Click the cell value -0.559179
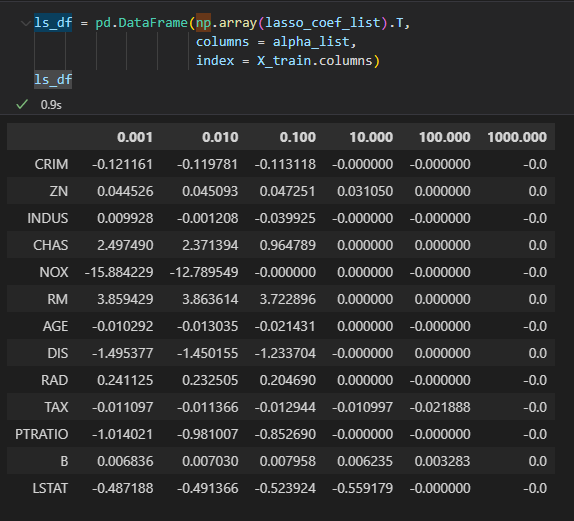This screenshot has height=521, width=574. pos(362,488)
